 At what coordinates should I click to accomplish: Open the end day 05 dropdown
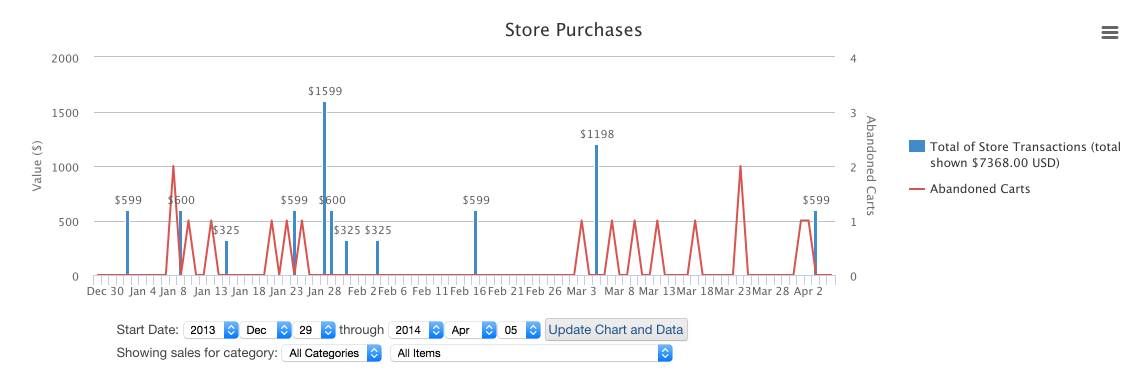(519, 330)
